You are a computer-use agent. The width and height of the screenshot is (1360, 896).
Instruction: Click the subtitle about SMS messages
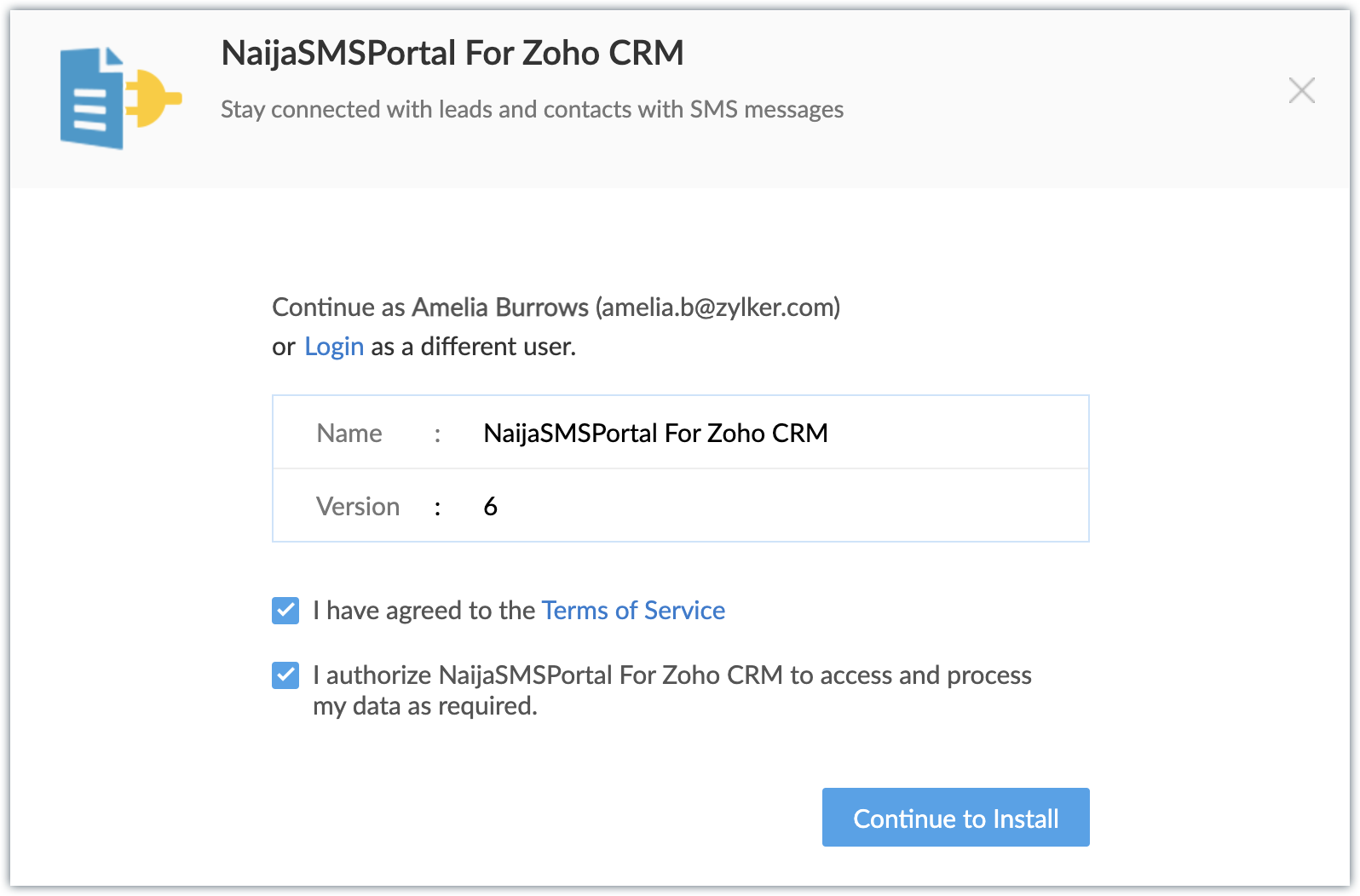(x=532, y=110)
